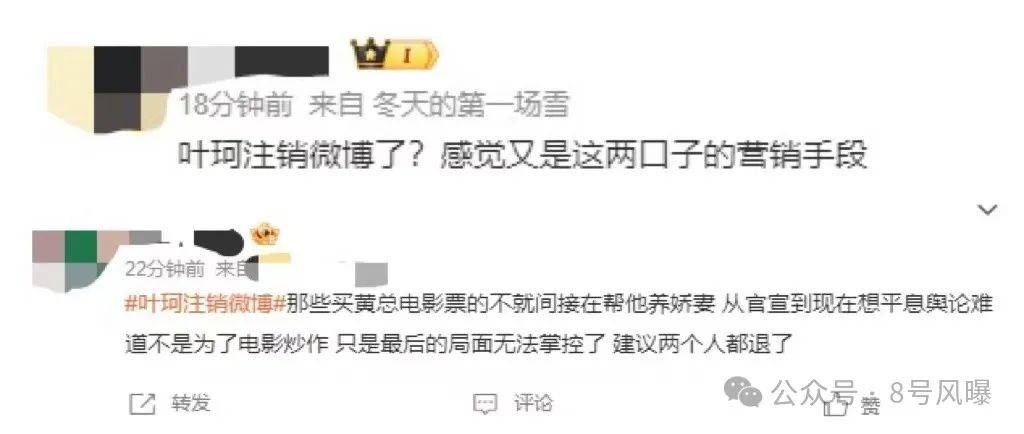
Task: Click the speech bubble comment icon
Action: pyautogui.click(x=485, y=404)
